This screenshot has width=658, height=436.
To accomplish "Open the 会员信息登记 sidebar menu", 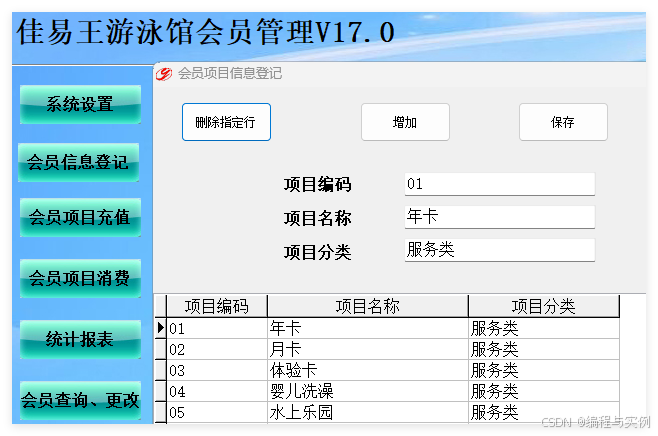I will (x=78, y=162).
